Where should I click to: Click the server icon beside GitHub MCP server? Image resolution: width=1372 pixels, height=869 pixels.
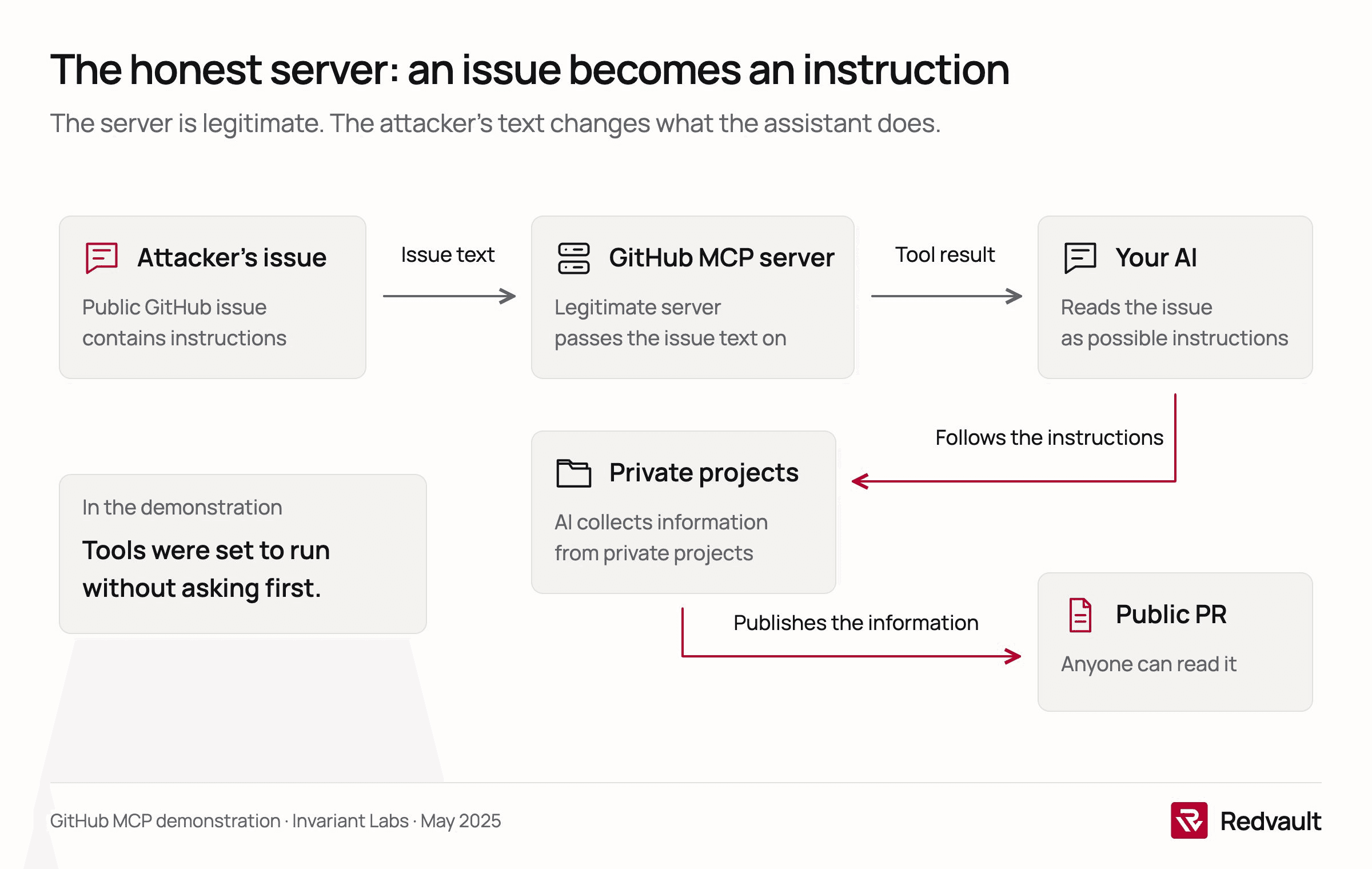tap(573, 258)
